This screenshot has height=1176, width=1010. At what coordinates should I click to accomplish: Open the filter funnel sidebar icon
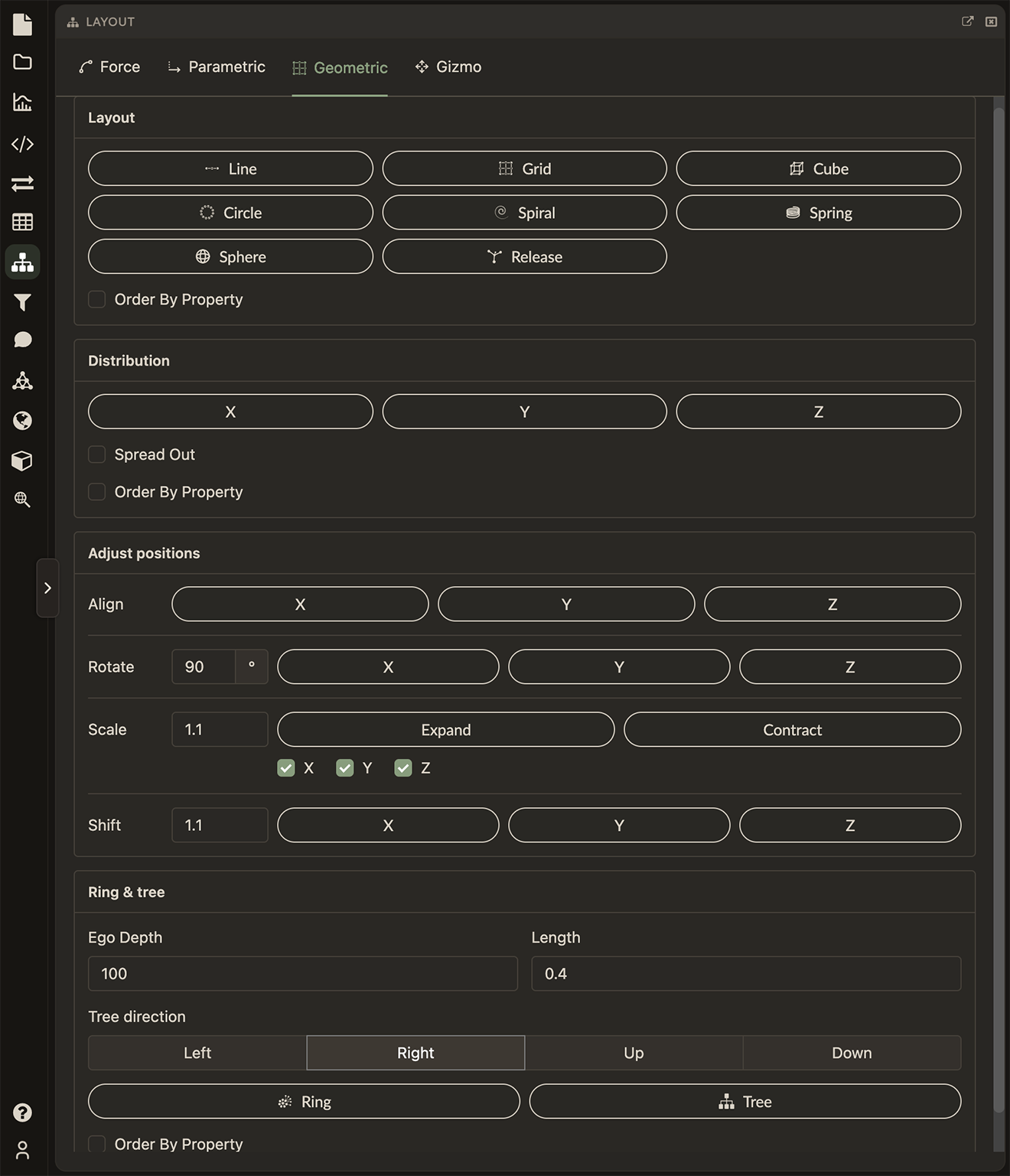point(23,303)
